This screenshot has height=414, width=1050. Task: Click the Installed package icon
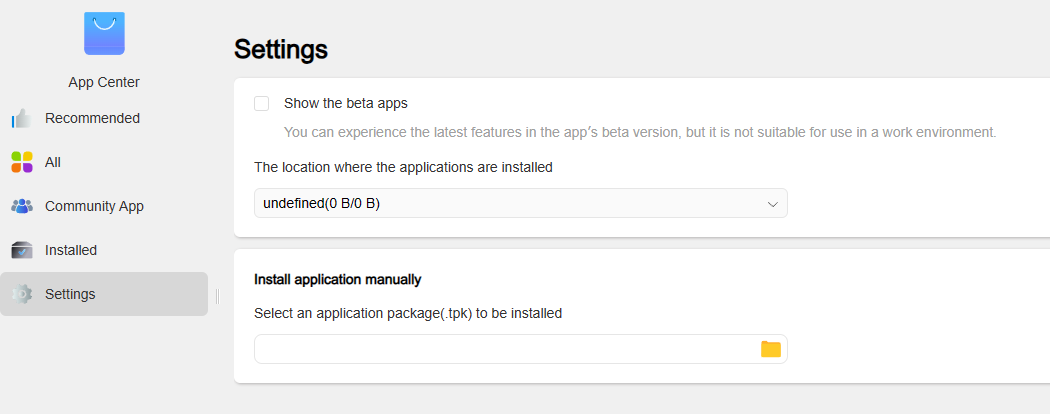(x=21, y=250)
